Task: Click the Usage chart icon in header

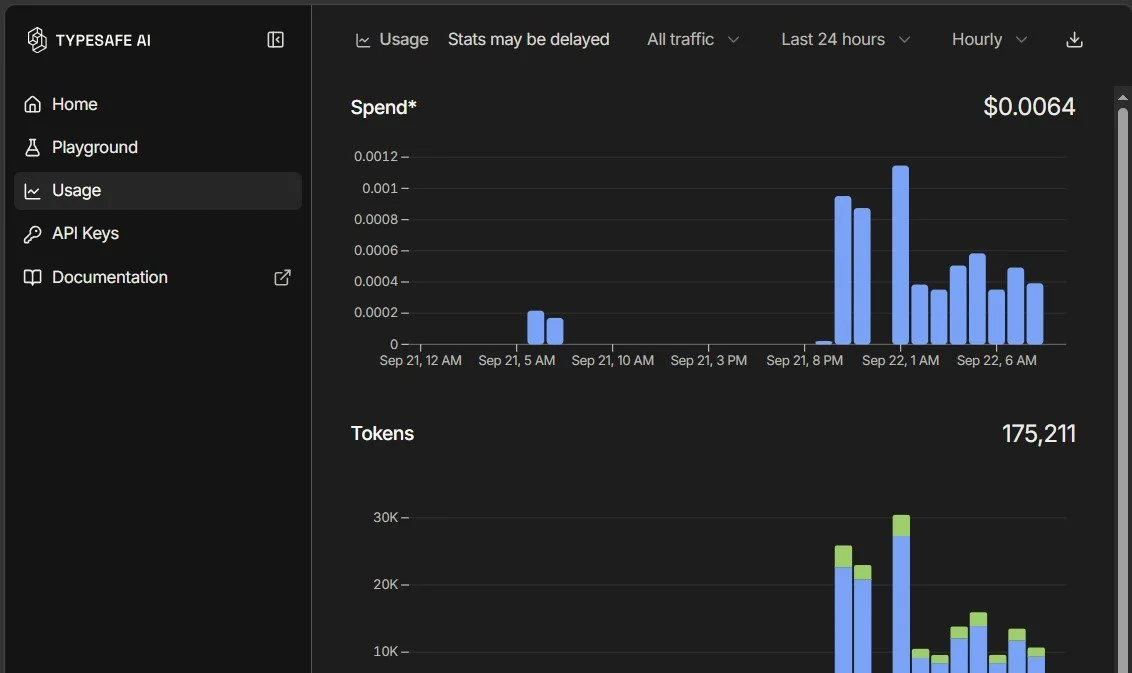Action: tap(363, 40)
